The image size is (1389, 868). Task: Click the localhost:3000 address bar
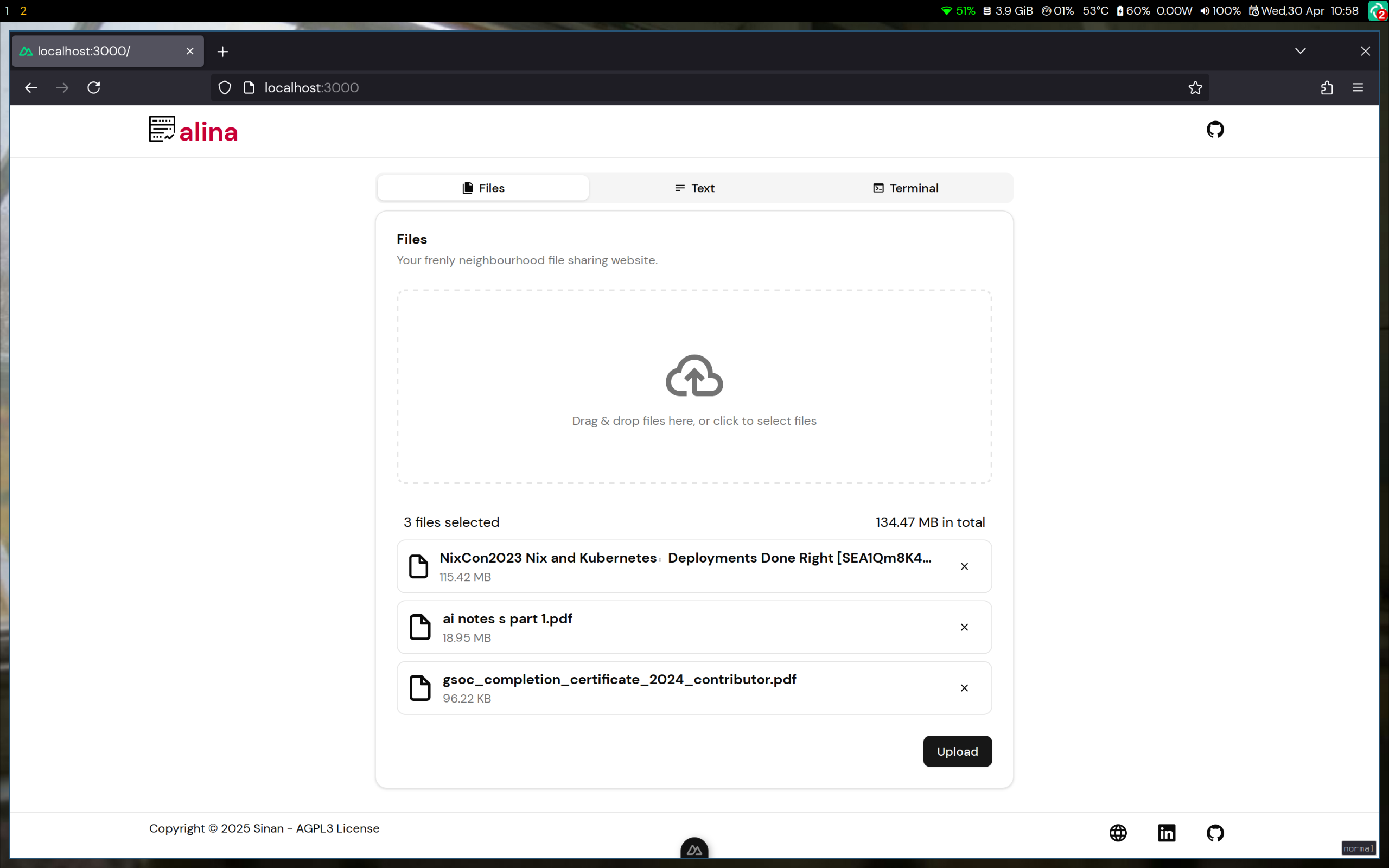[689, 88]
